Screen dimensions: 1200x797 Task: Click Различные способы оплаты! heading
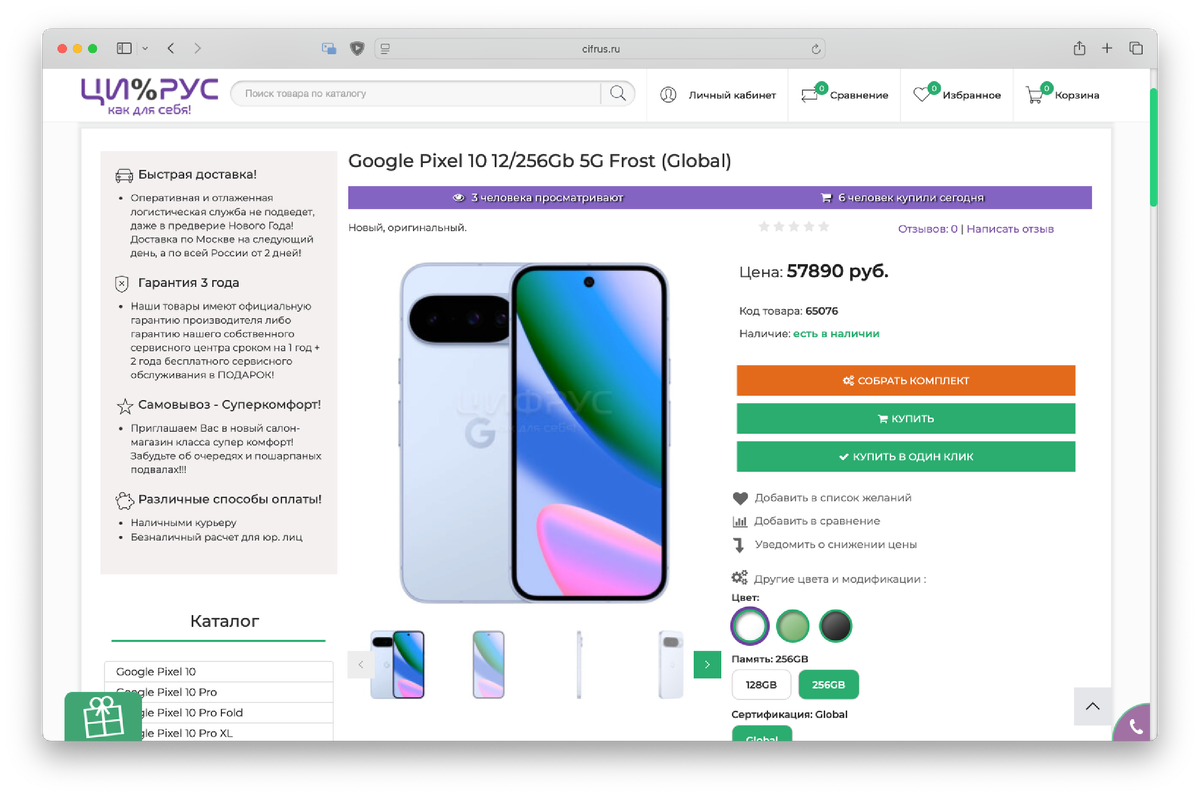point(229,499)
